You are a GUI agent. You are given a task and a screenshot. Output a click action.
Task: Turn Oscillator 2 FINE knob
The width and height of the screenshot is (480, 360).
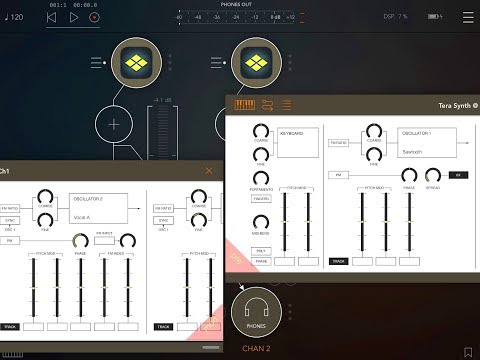[x=45, y=220]
